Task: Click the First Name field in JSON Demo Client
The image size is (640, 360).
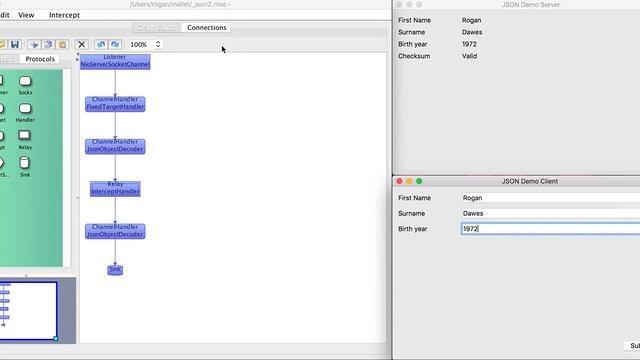Action: 551,198
